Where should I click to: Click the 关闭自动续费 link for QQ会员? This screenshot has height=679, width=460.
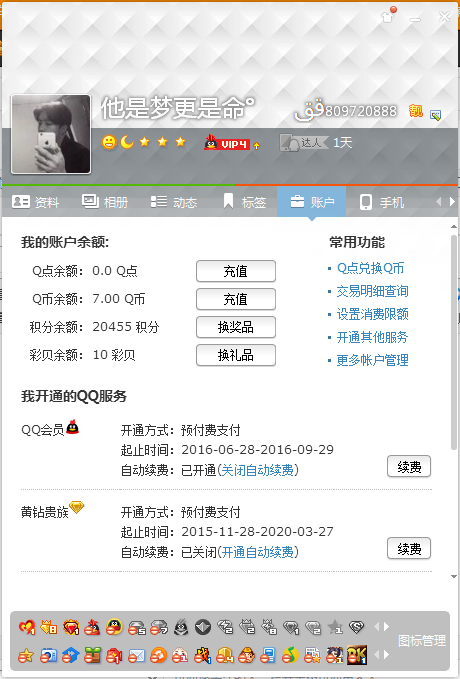click(257, 470)
